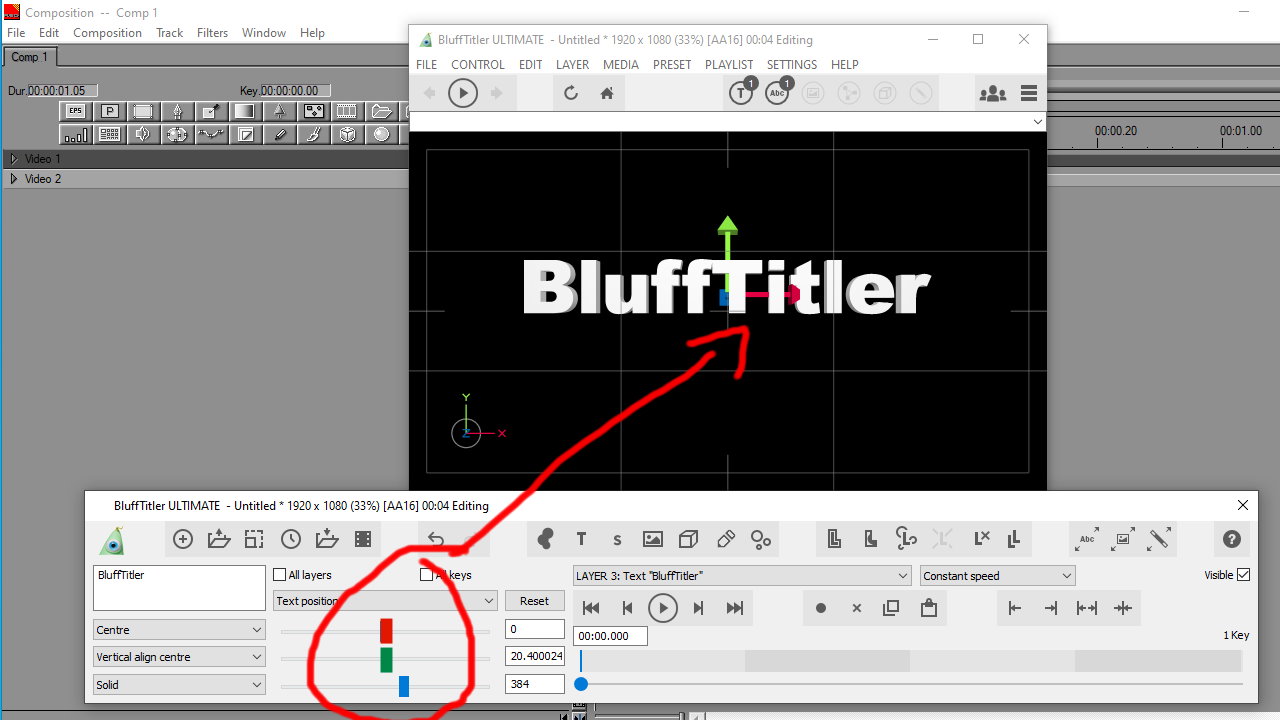Toggle the Visible checkbox
Screen dimensions: 1280x720
pyautogui.click(x=1244, y=575)
